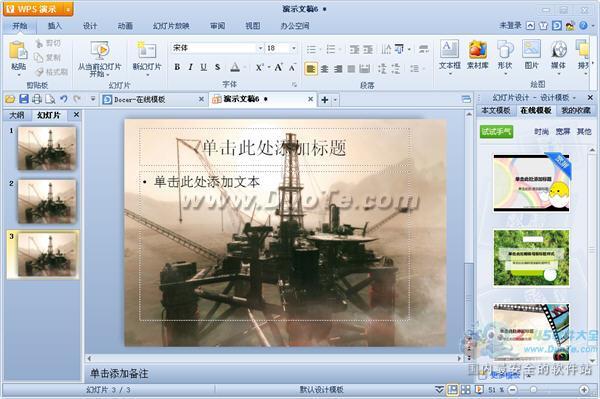Expand the font group dialog launcher
Screen dimensions: 600x399
pyautogui.click(x=294, y=85)
